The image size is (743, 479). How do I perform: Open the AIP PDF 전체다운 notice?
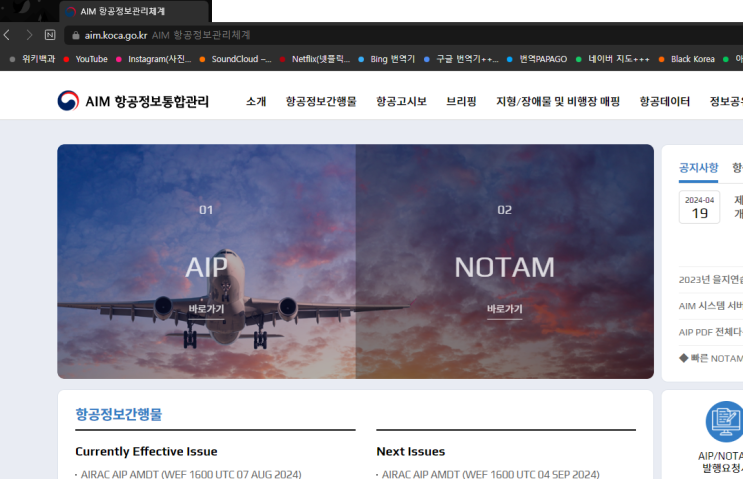[x=711, y=332]
